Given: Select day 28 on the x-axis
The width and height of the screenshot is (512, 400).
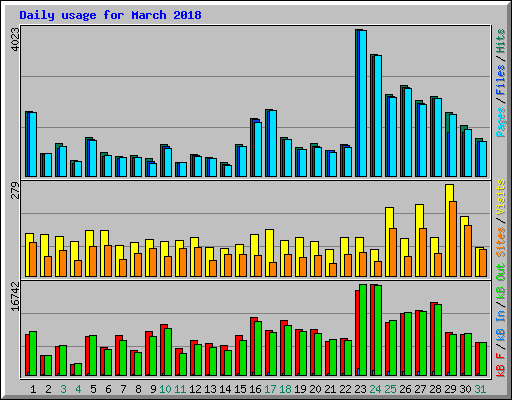Looking at the screenshot, I should click(435, 389).
